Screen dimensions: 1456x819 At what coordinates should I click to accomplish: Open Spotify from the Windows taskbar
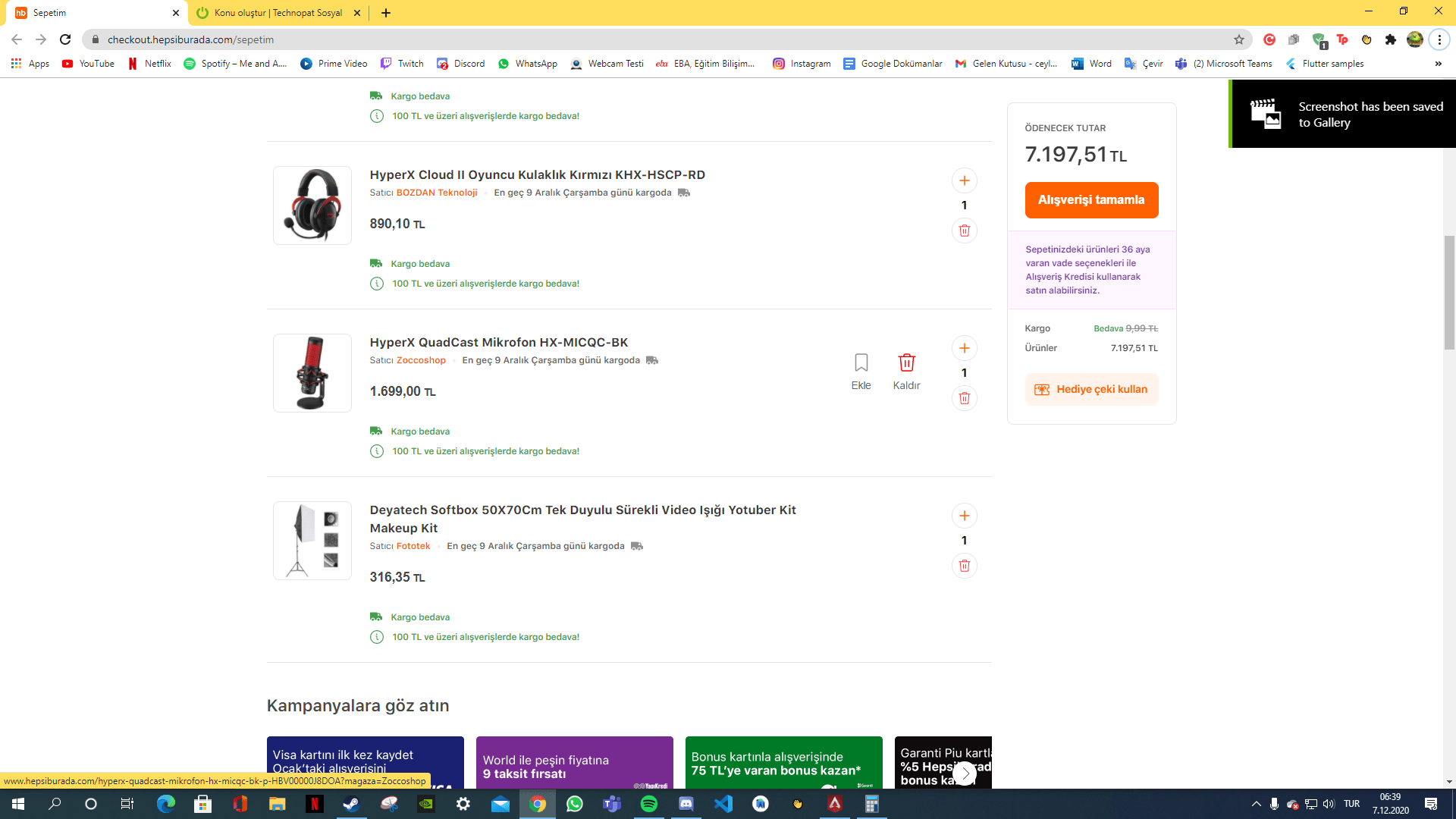pos(649,804)
